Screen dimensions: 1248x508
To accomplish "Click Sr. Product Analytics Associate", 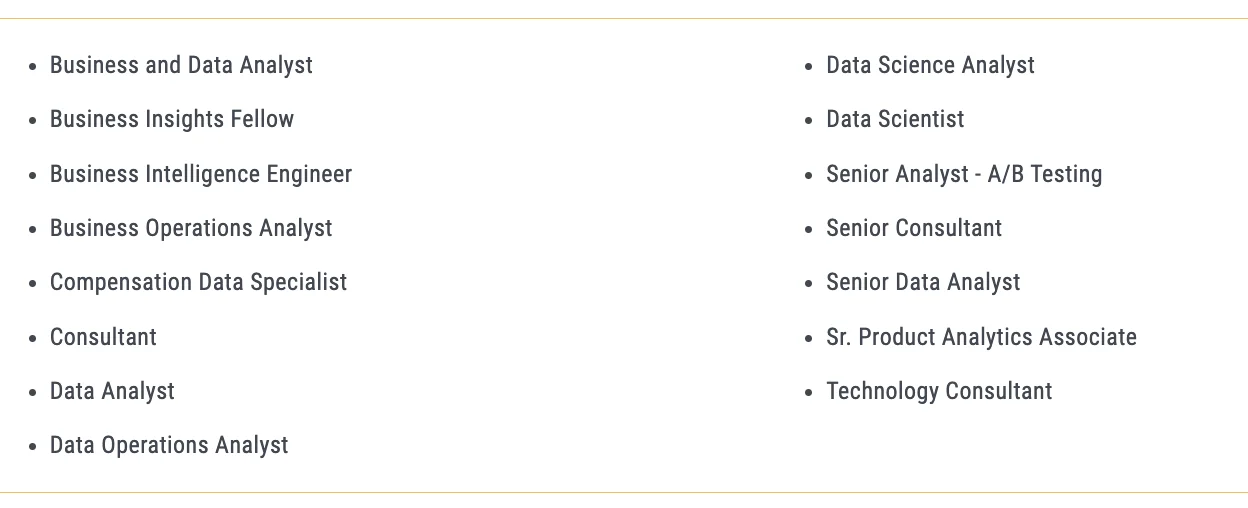I will pos(981,337).
